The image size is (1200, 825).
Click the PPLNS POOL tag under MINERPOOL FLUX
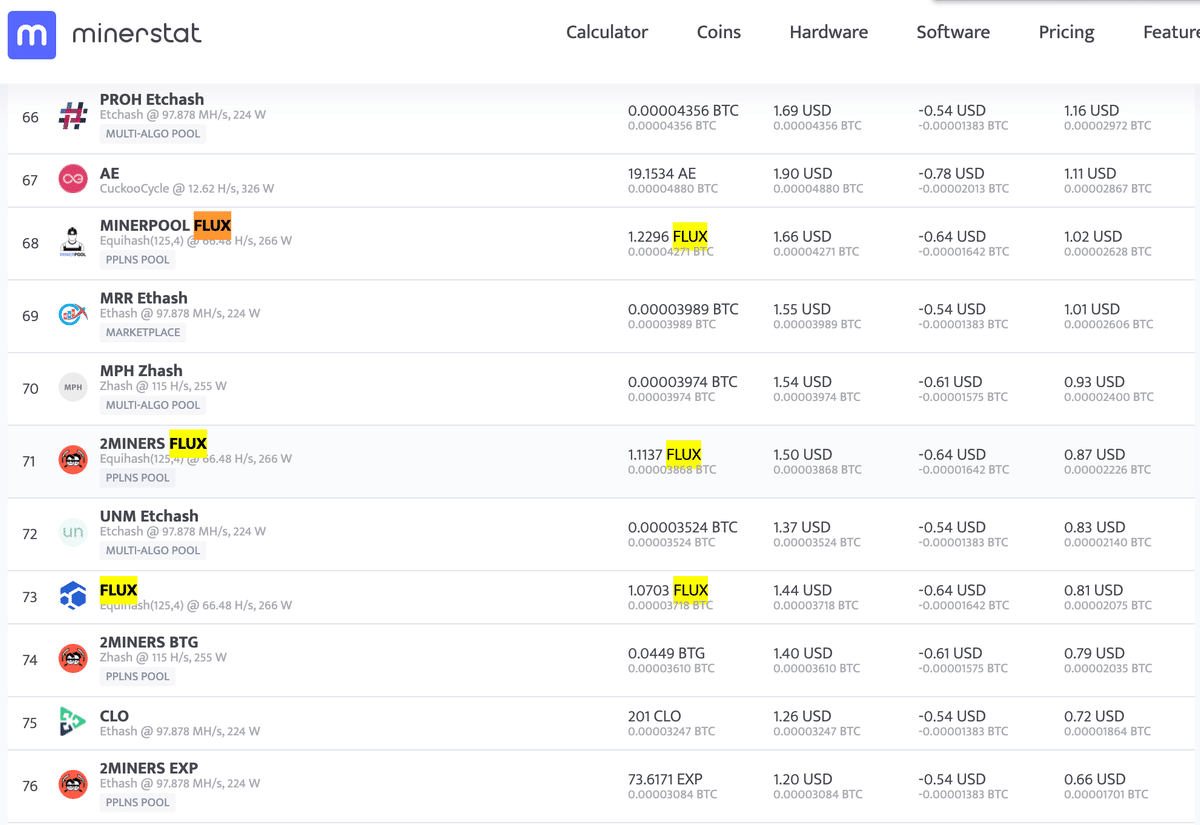137,260
